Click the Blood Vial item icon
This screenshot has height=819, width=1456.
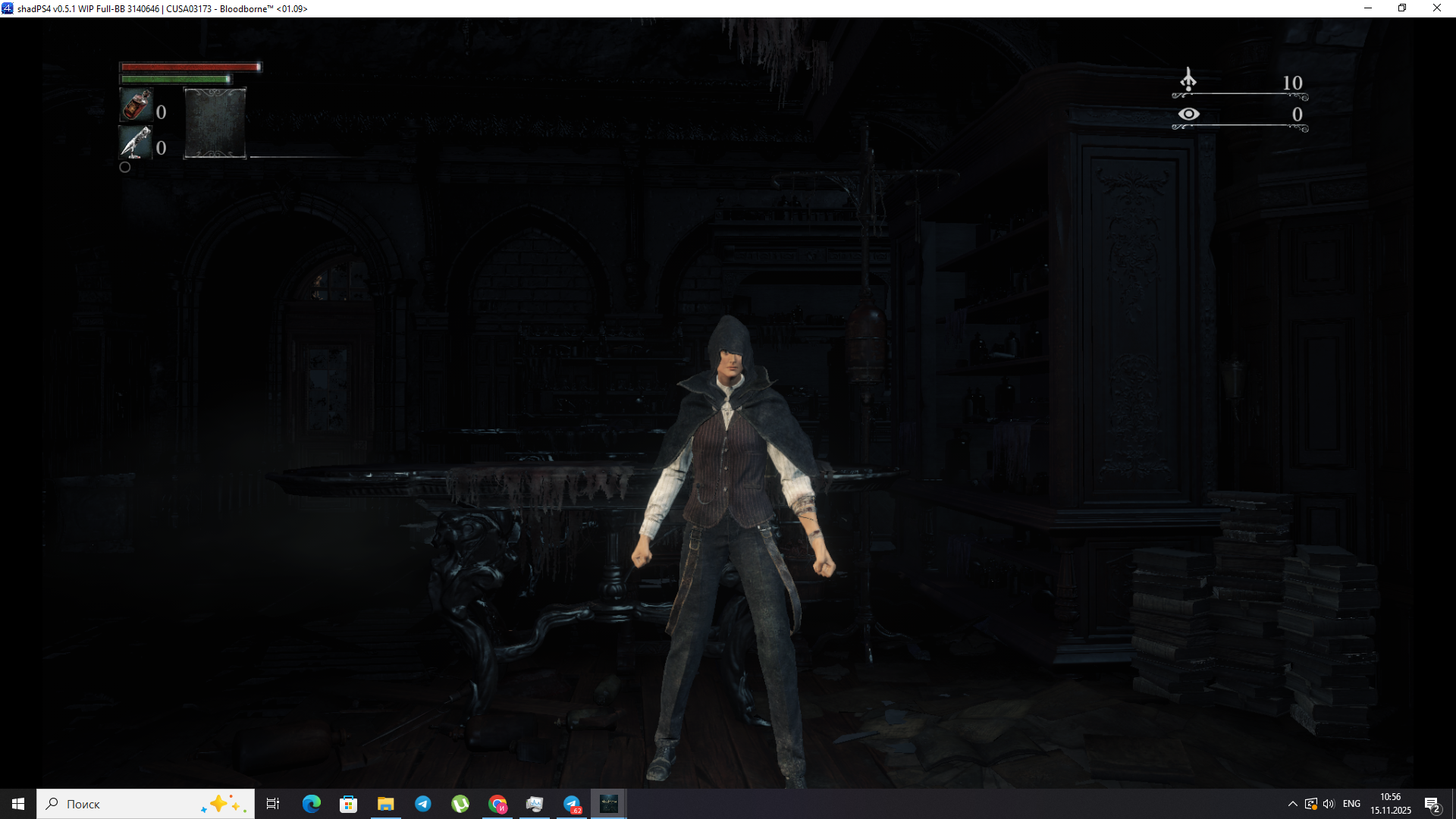tap(136, 105)
